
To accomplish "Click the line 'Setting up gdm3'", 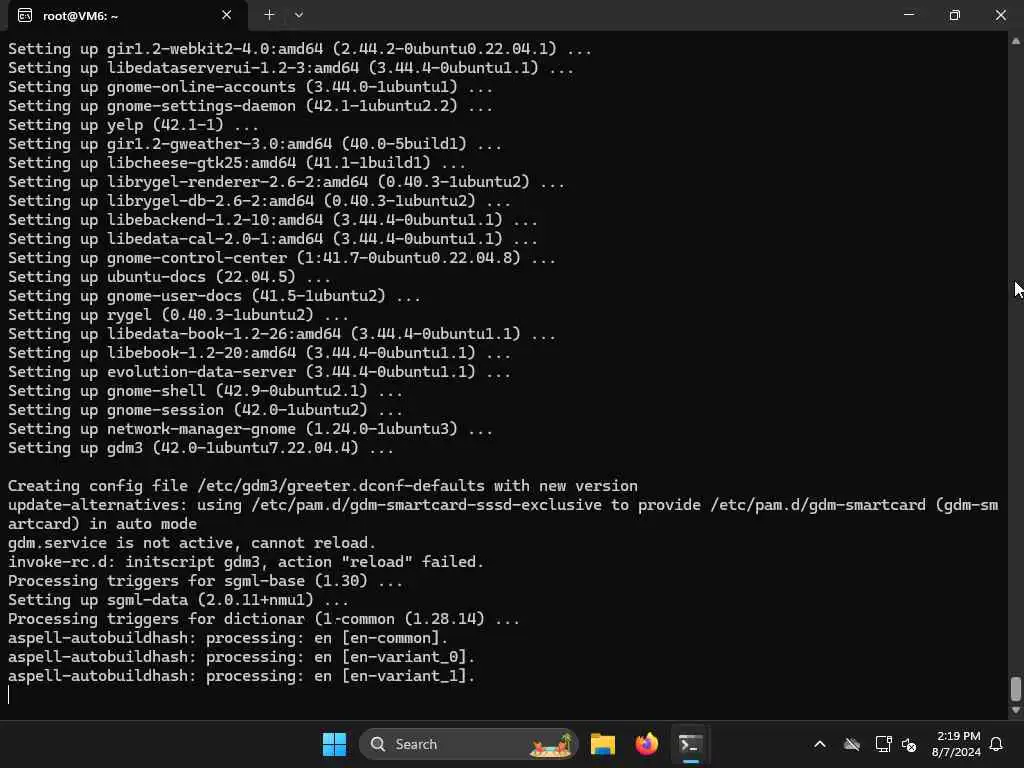I will [x=200, y=448].
